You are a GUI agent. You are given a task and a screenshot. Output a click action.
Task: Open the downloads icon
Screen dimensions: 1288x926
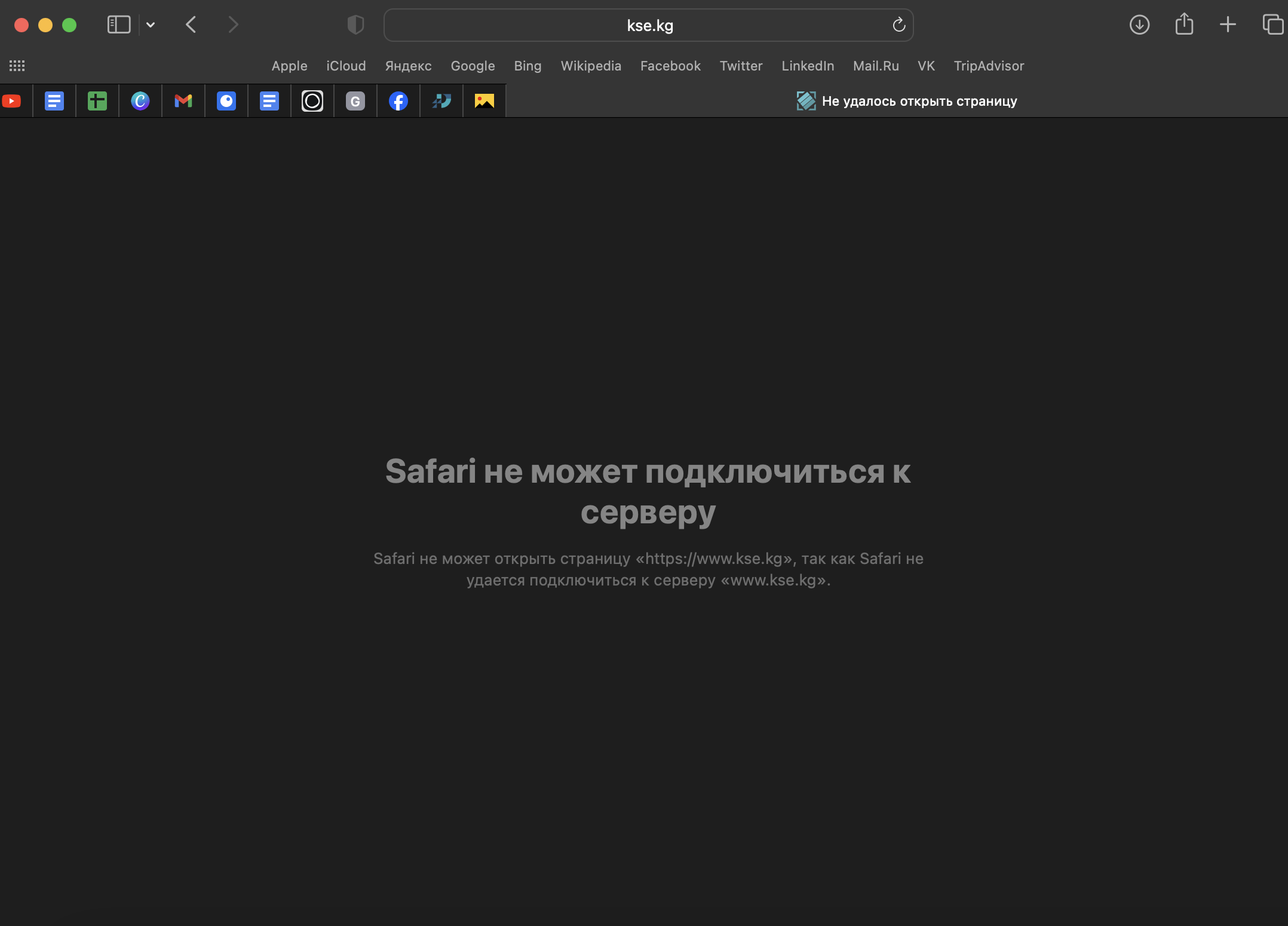click(1139, 25)
